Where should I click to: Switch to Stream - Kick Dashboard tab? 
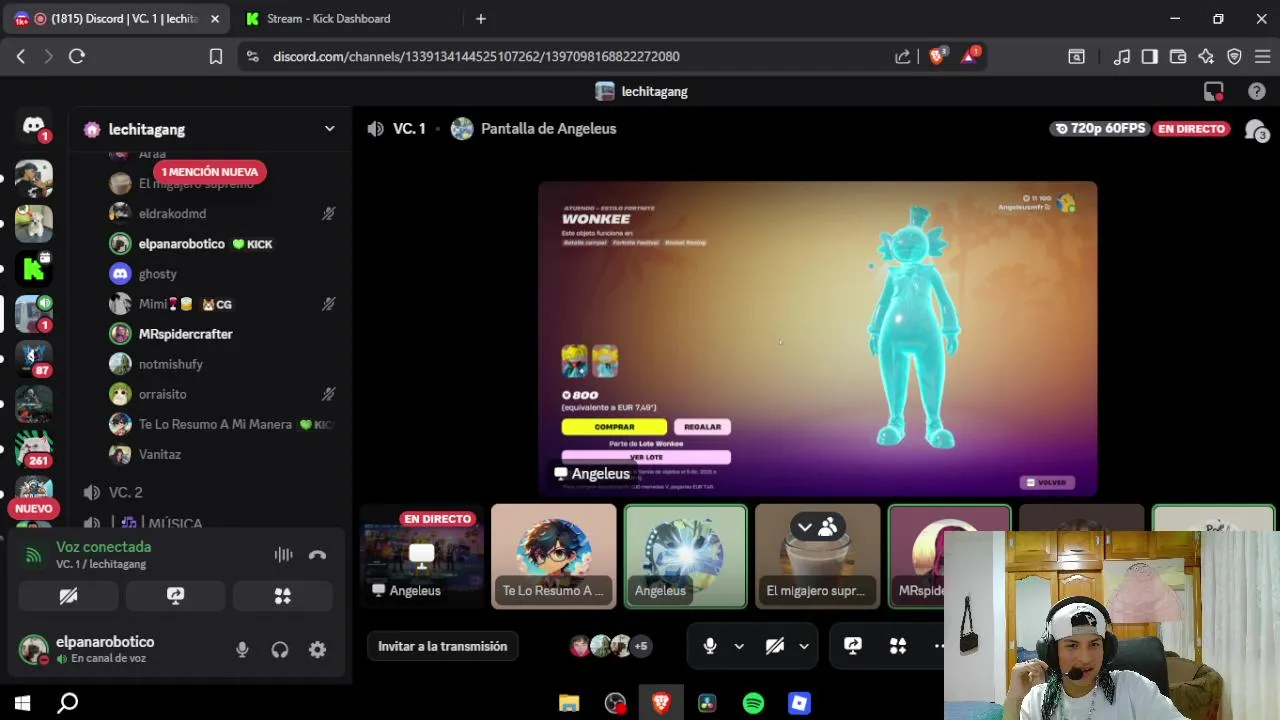tap(330, 18)
